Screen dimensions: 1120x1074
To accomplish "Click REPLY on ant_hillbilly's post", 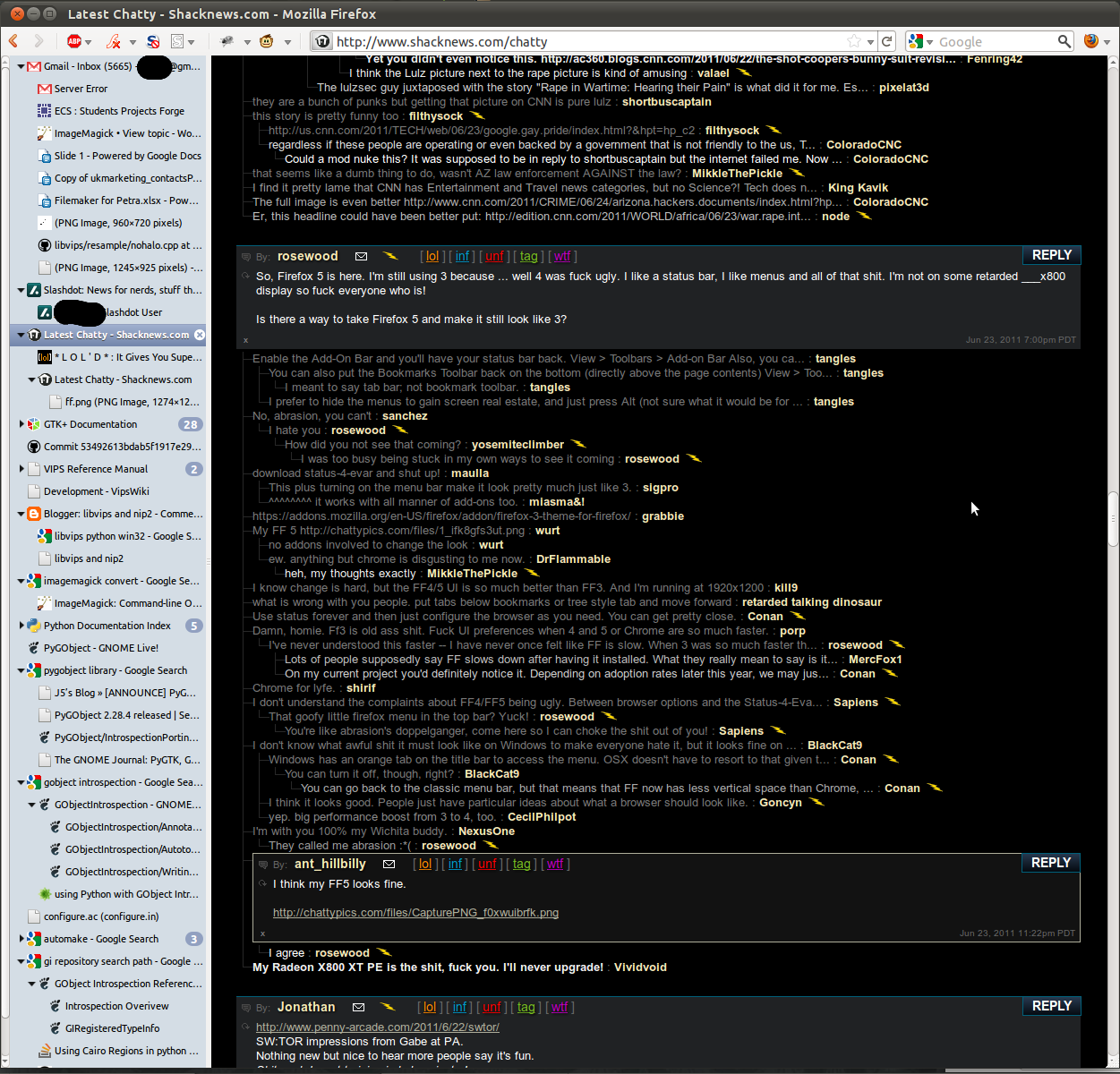I will [x=1051, y=863].
